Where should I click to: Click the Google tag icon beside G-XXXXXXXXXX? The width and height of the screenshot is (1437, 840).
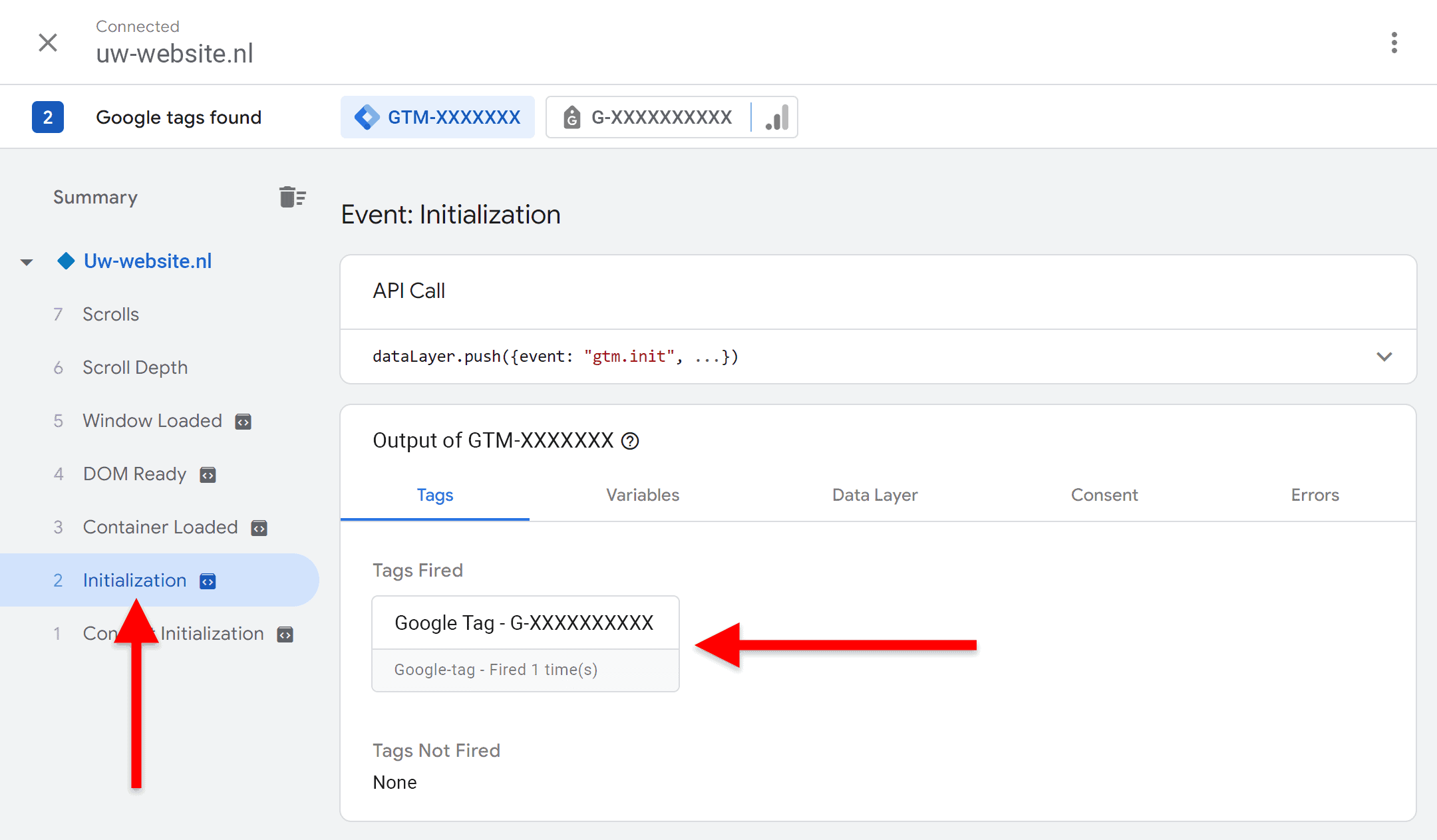tap(572, 117)
